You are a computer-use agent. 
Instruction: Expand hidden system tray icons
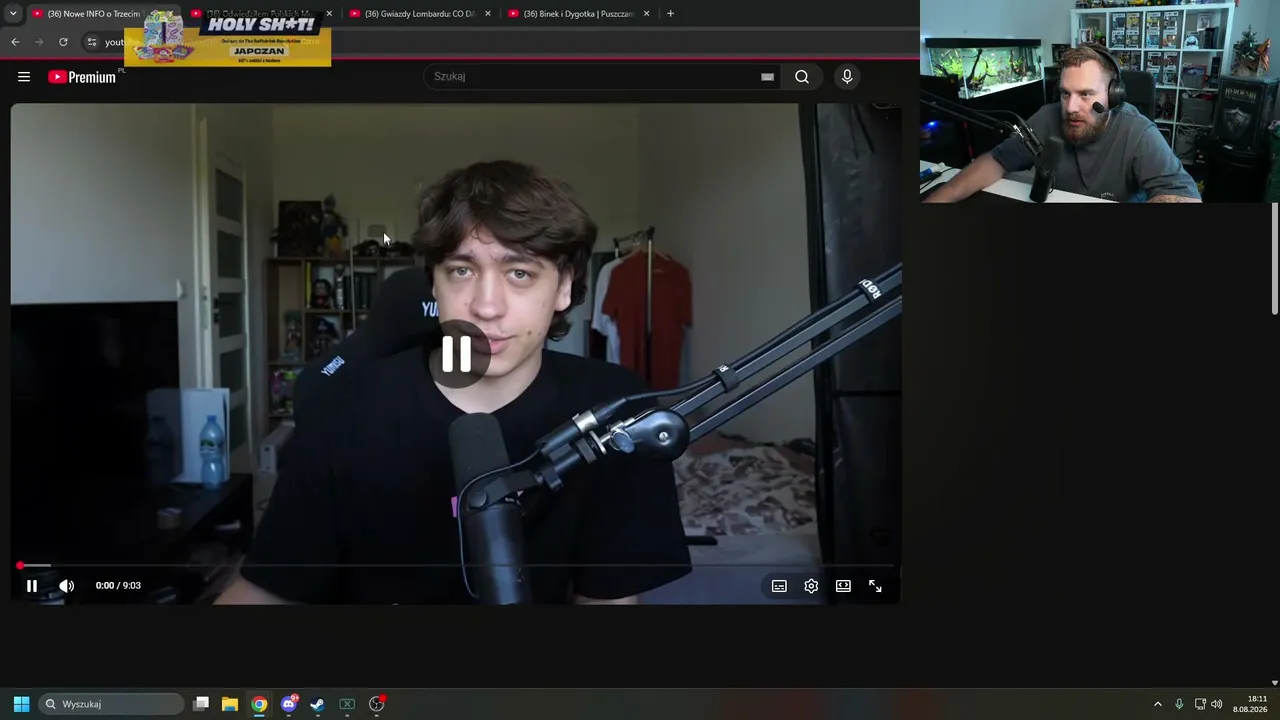(x=1158, y=704)
